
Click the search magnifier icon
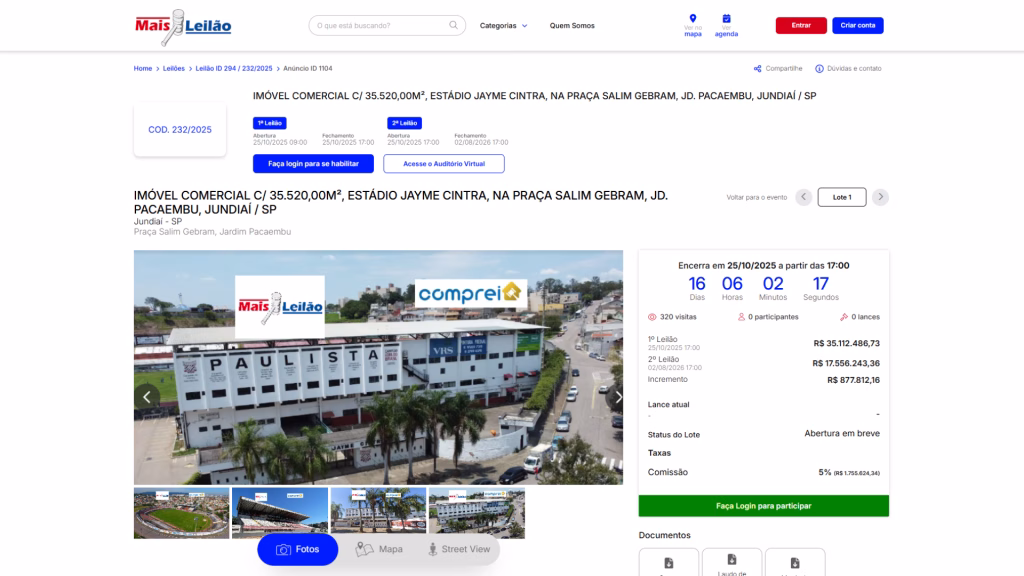click(x=453, y=25)
